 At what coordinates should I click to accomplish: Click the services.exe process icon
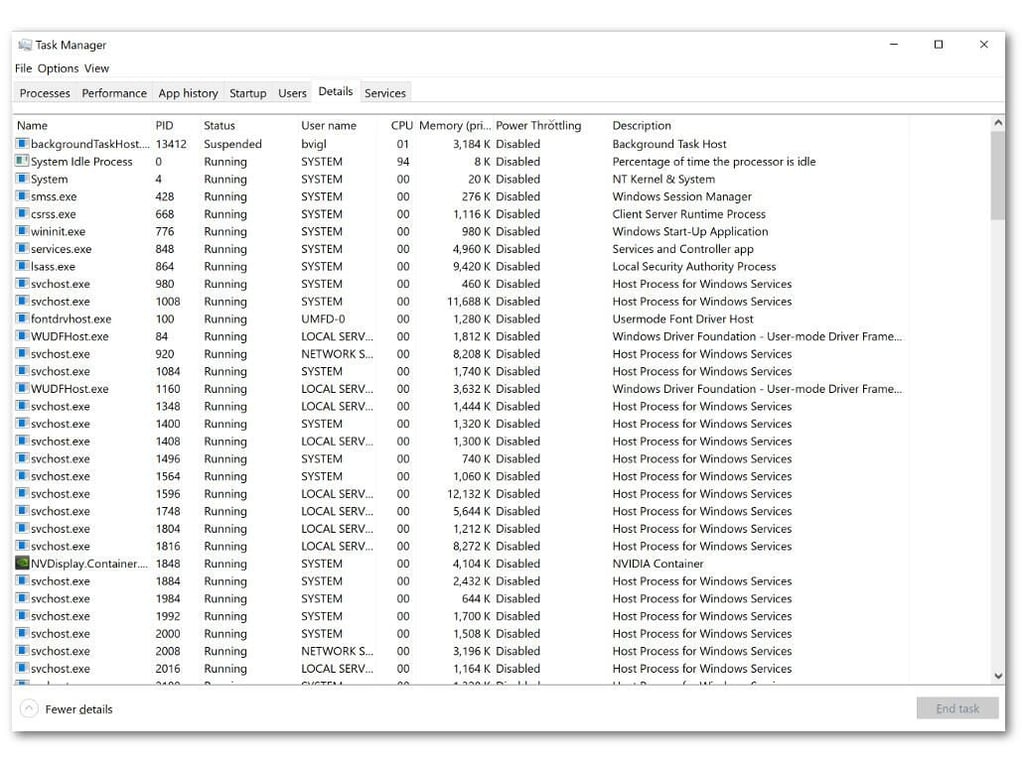(22, 248)
